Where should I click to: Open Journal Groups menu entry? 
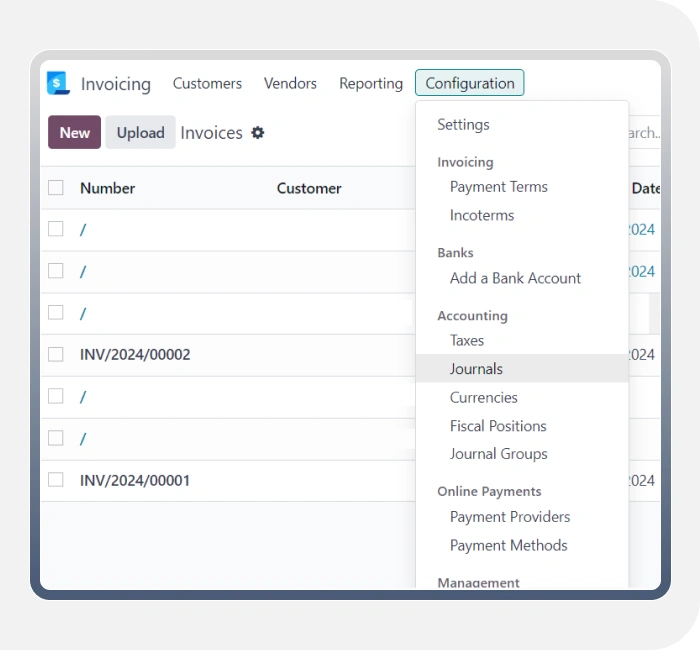499,454
